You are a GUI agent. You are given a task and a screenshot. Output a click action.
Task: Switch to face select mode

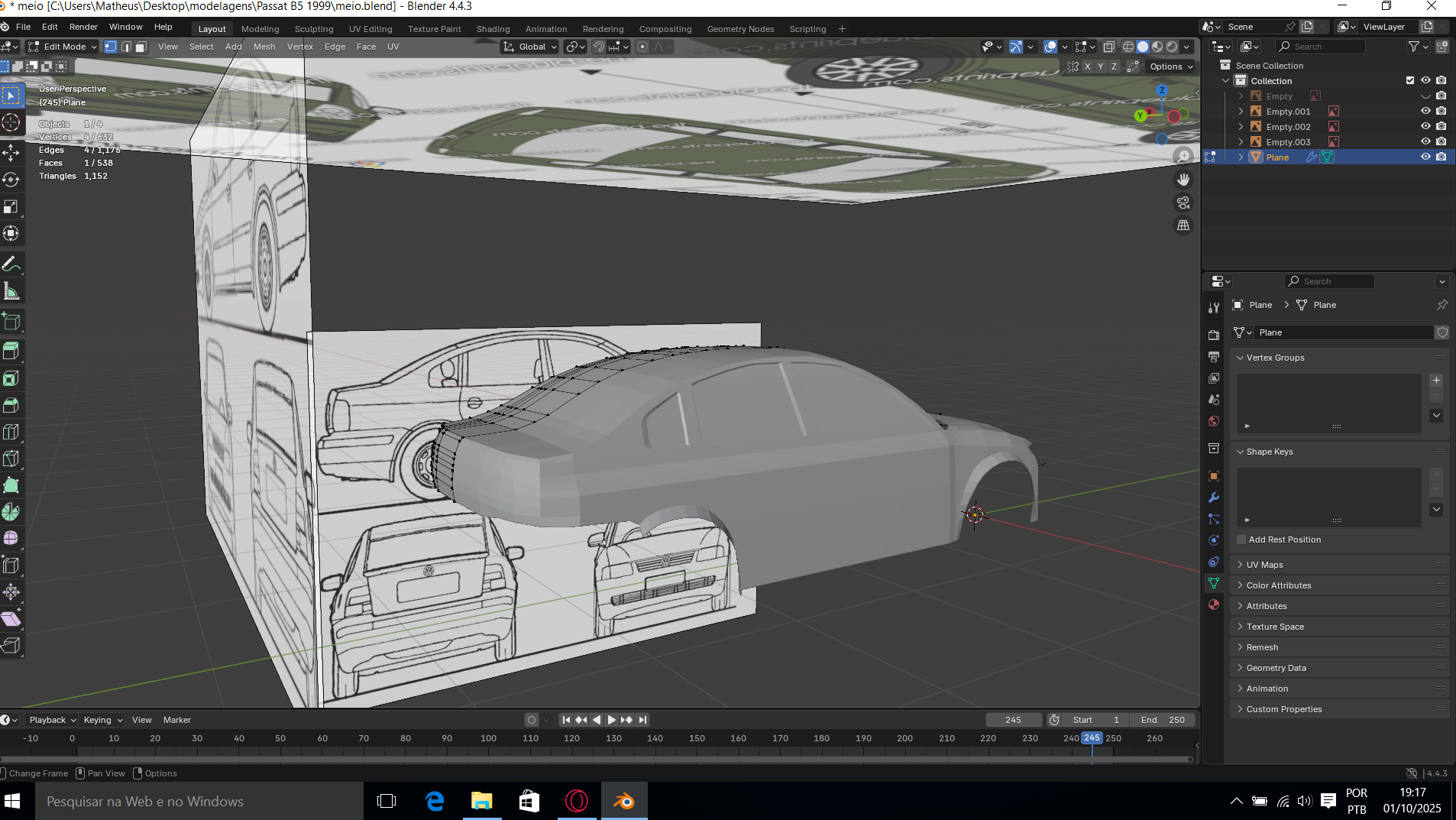pos(141,47)
